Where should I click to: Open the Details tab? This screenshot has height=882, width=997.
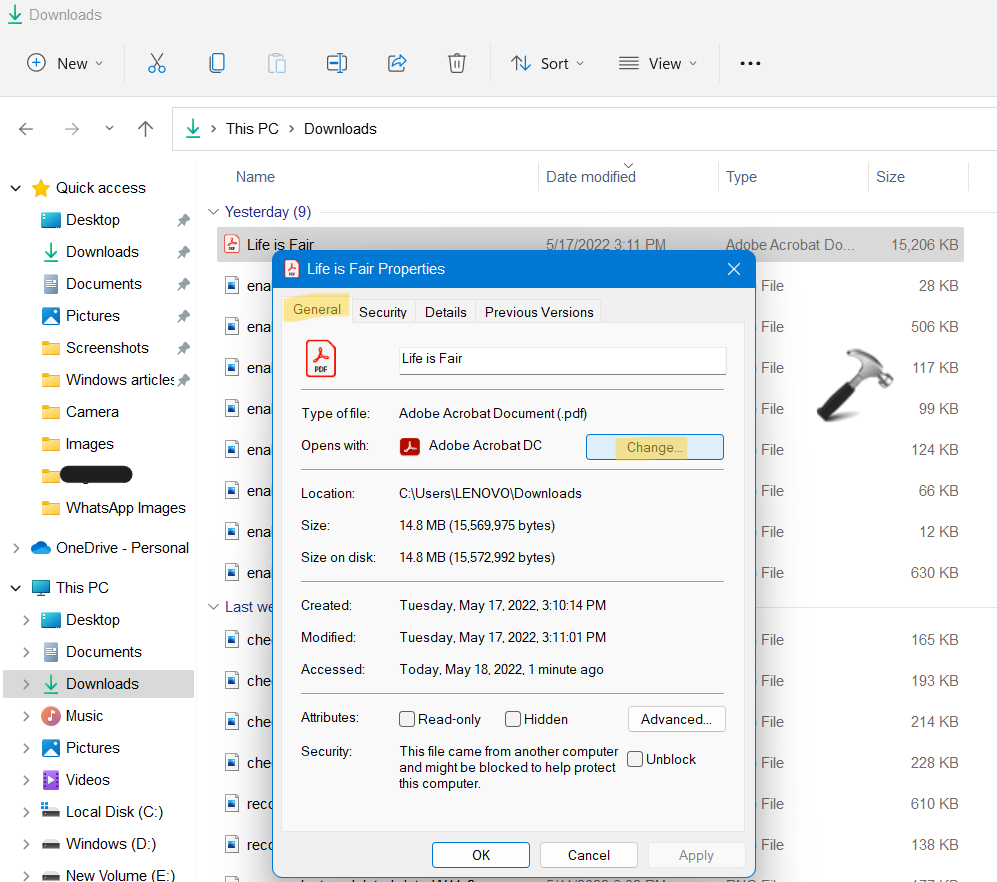[x=446, y=312]
